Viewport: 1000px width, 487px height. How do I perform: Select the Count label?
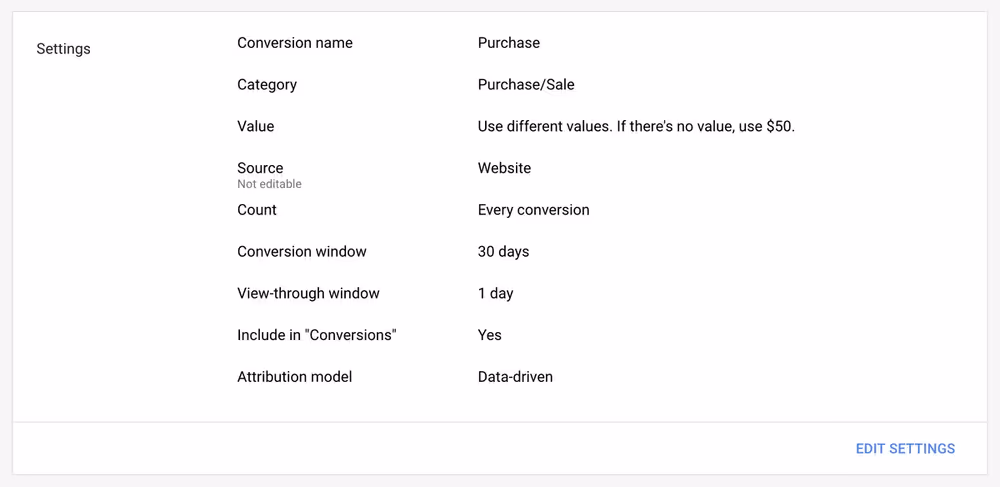click(x=257, y=210)
